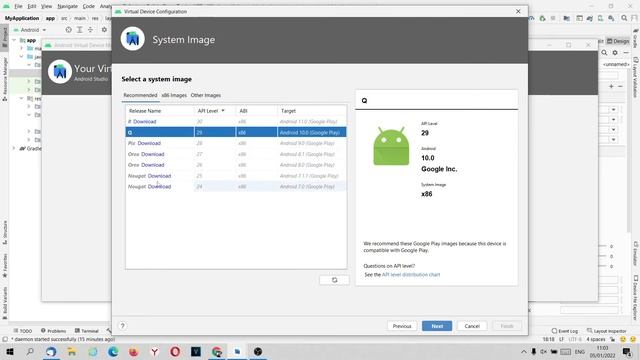This screenshot has height=360, width=640.
Task: Expand the Gradle Scripts node
Action: (14, 148)
